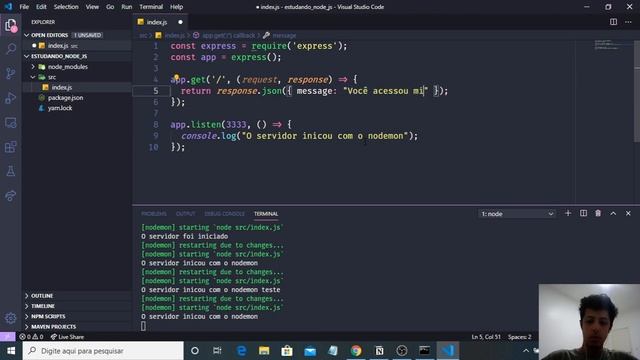Expand the Maven Projects section
The height and width of the screenshot is (360, 640).
coord(78,327)
